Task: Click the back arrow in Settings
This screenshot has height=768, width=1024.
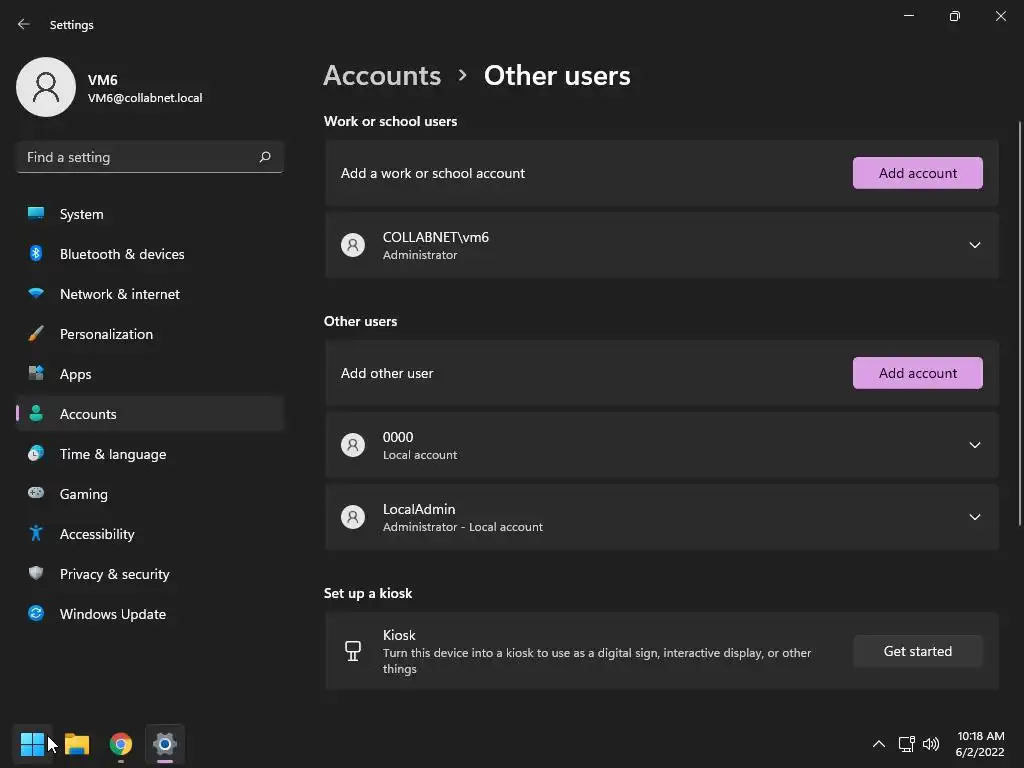Action: (24, 24)
